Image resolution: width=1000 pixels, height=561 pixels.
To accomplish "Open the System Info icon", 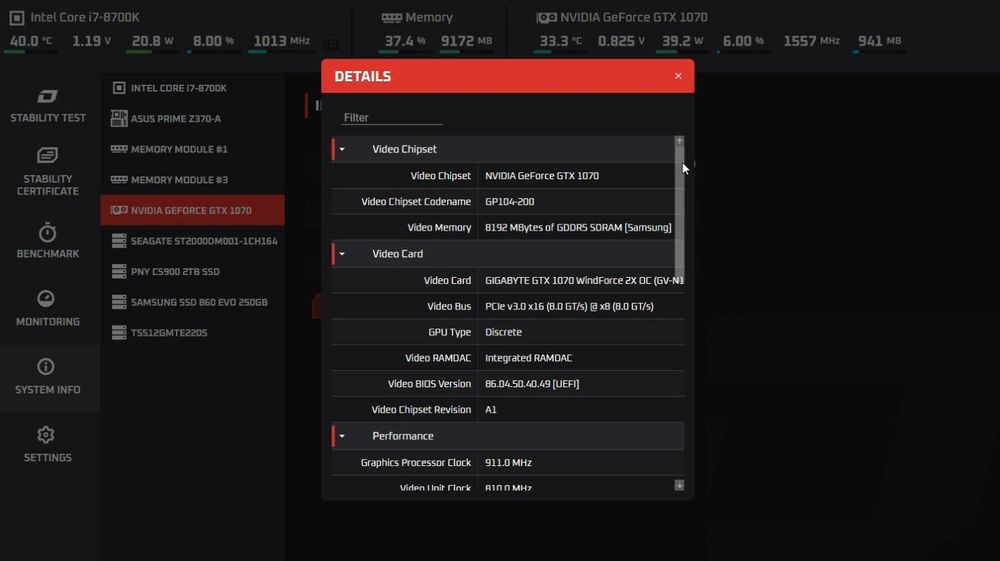I will [x=46, y=367].
